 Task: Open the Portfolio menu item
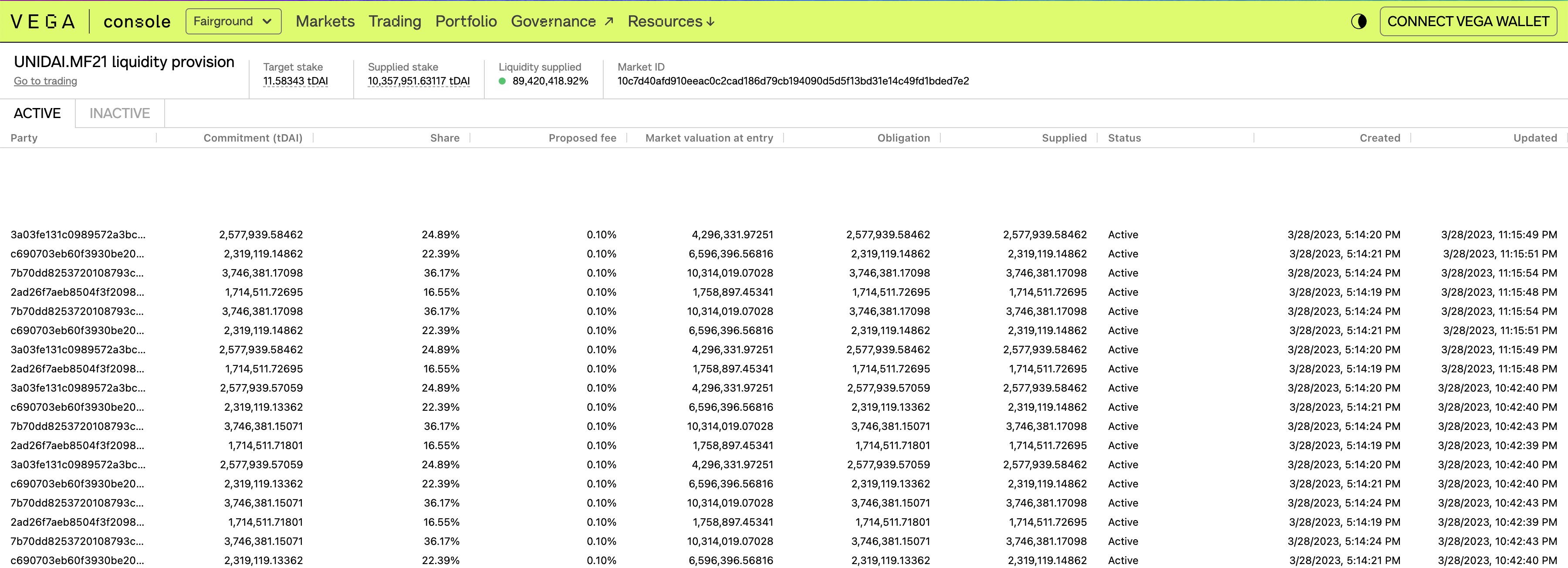pyautogui.click(x=466, y=21)
